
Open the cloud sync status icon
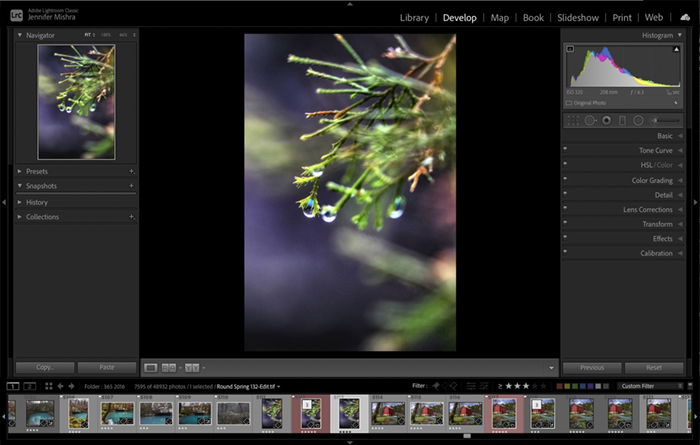pyautogui.click(x=685, y=17)
